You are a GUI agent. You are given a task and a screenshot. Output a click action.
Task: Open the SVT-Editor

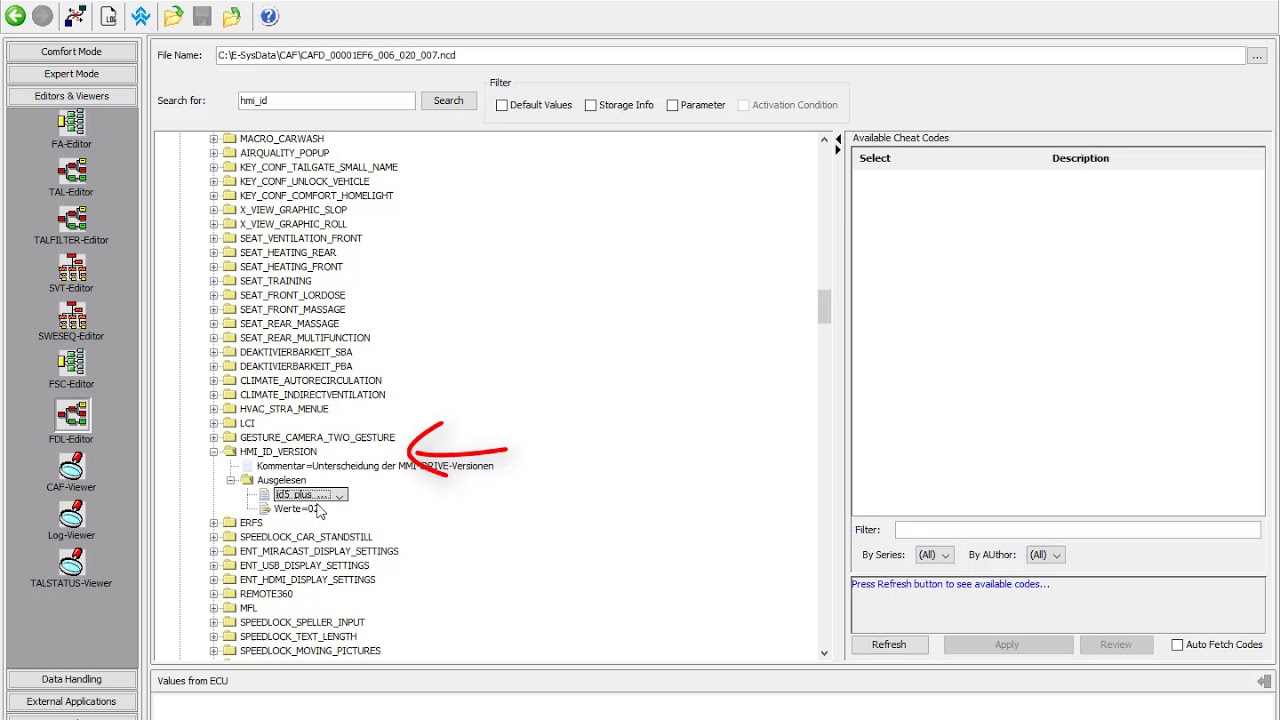pyautogui.click(x=72, y=273)
